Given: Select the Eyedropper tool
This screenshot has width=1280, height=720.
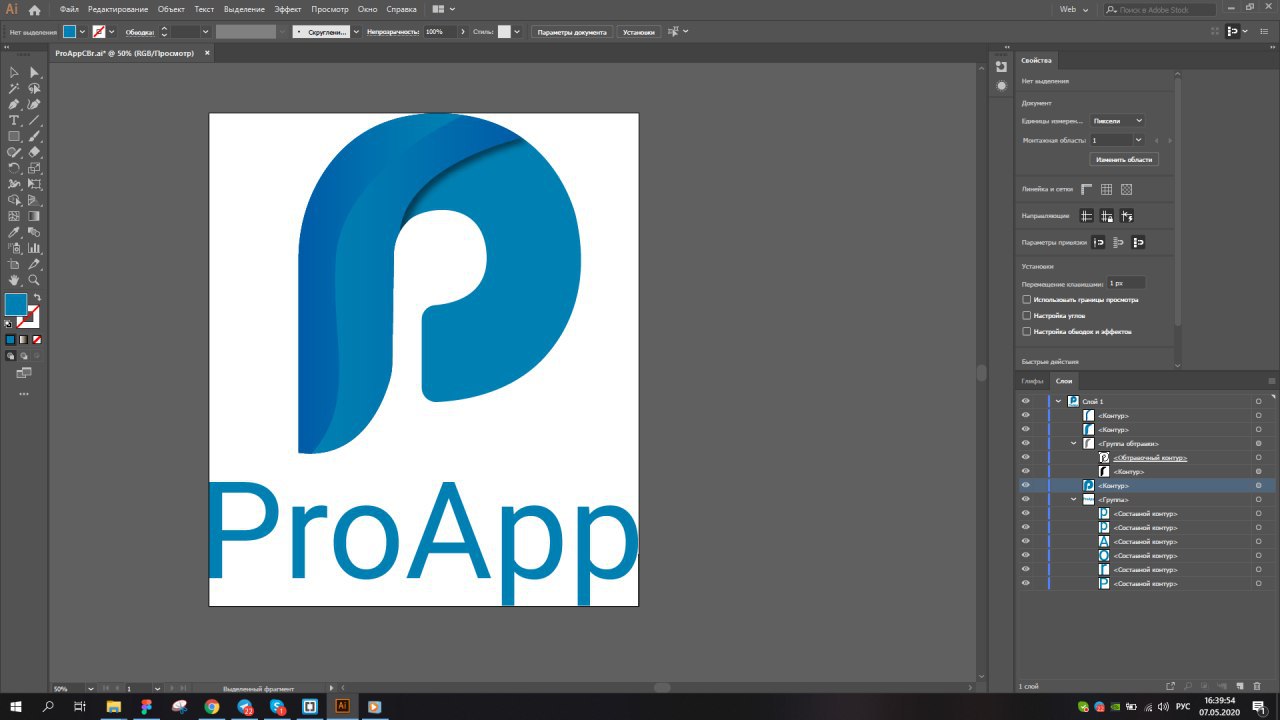Looking at the screenshot, I should pos(14,232).
